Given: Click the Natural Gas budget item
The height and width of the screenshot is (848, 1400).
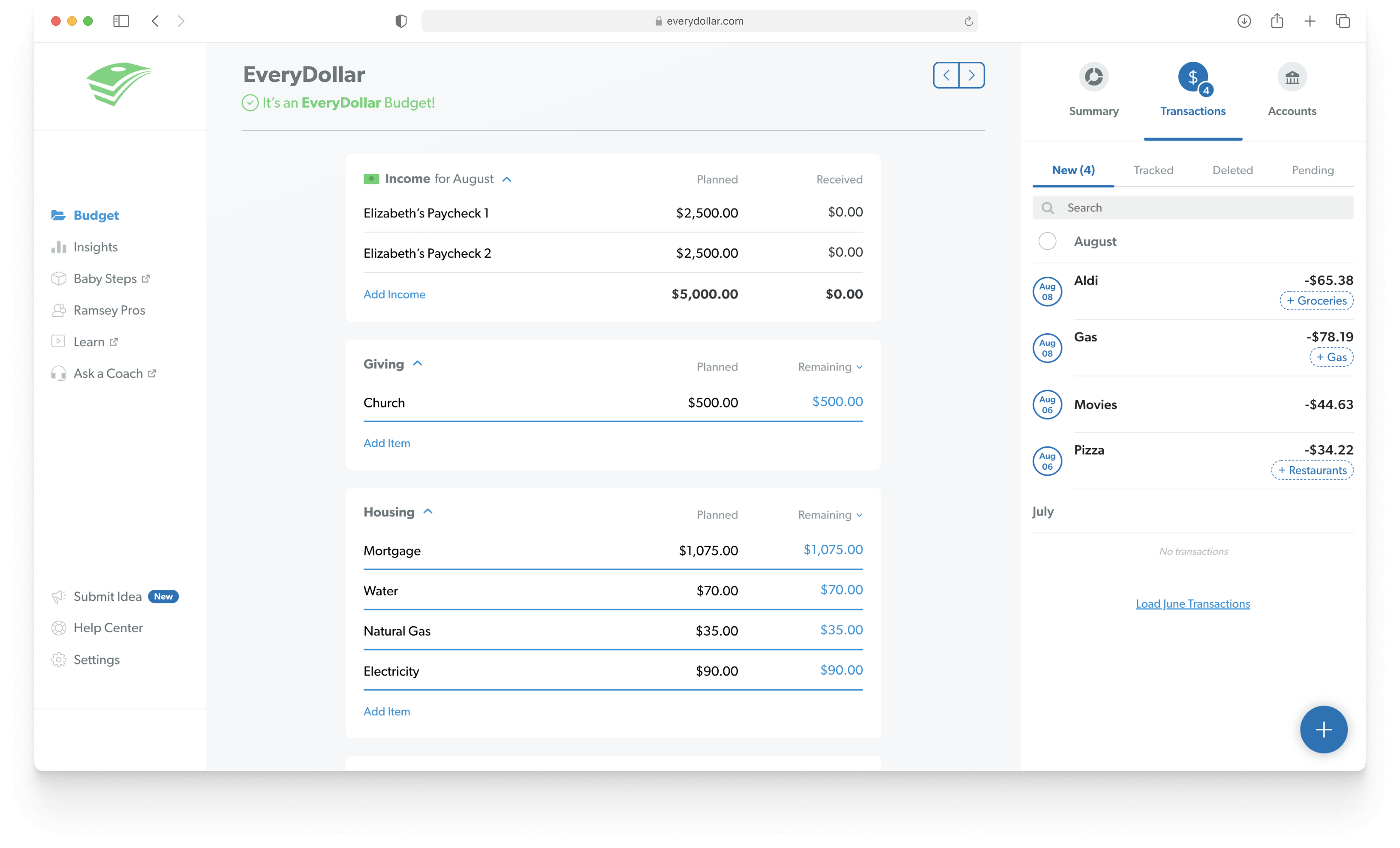Looking at the screenshot, I should [x=397, y=631].
